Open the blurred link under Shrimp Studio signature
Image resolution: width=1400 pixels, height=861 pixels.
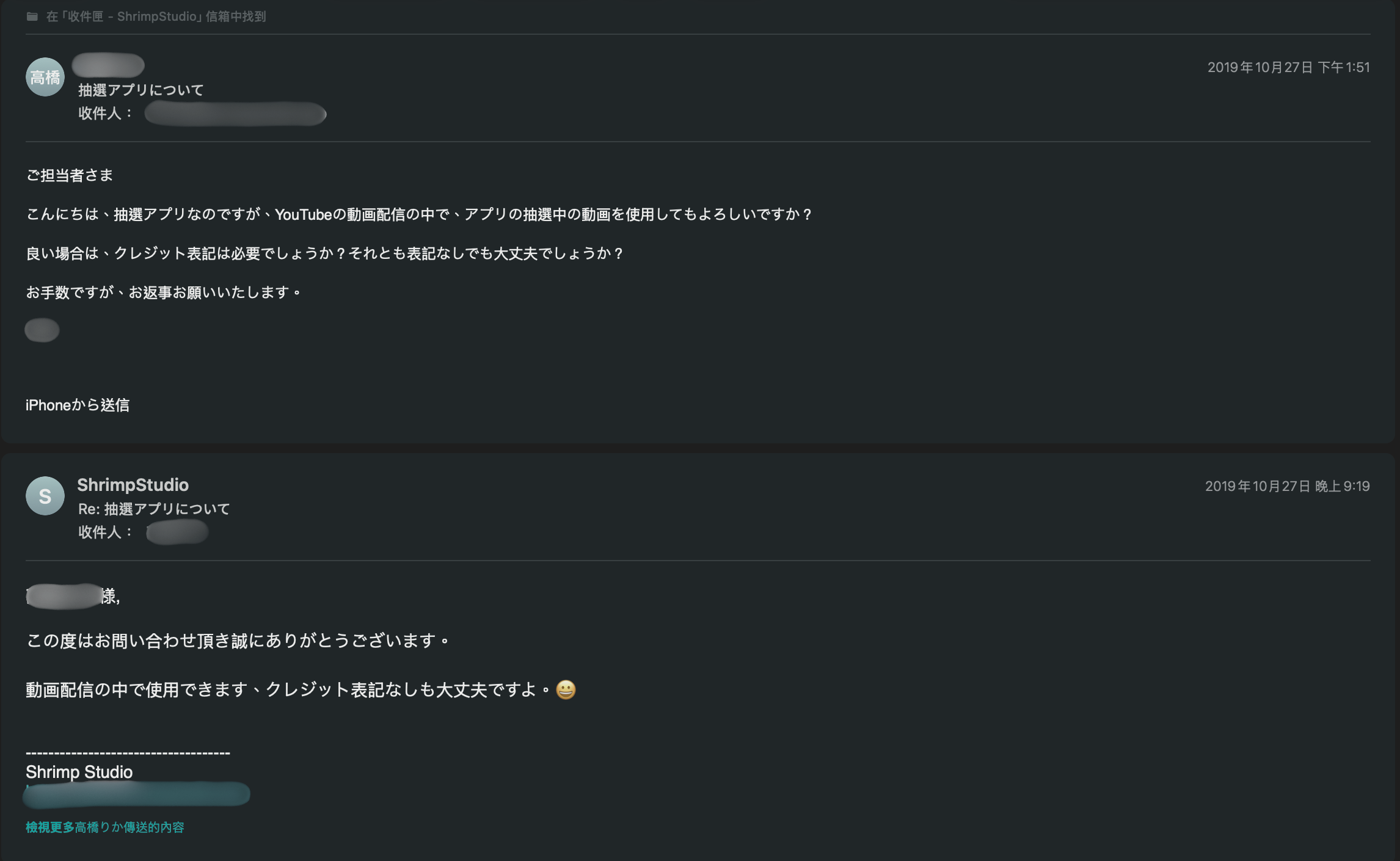(x=136, y=794)
